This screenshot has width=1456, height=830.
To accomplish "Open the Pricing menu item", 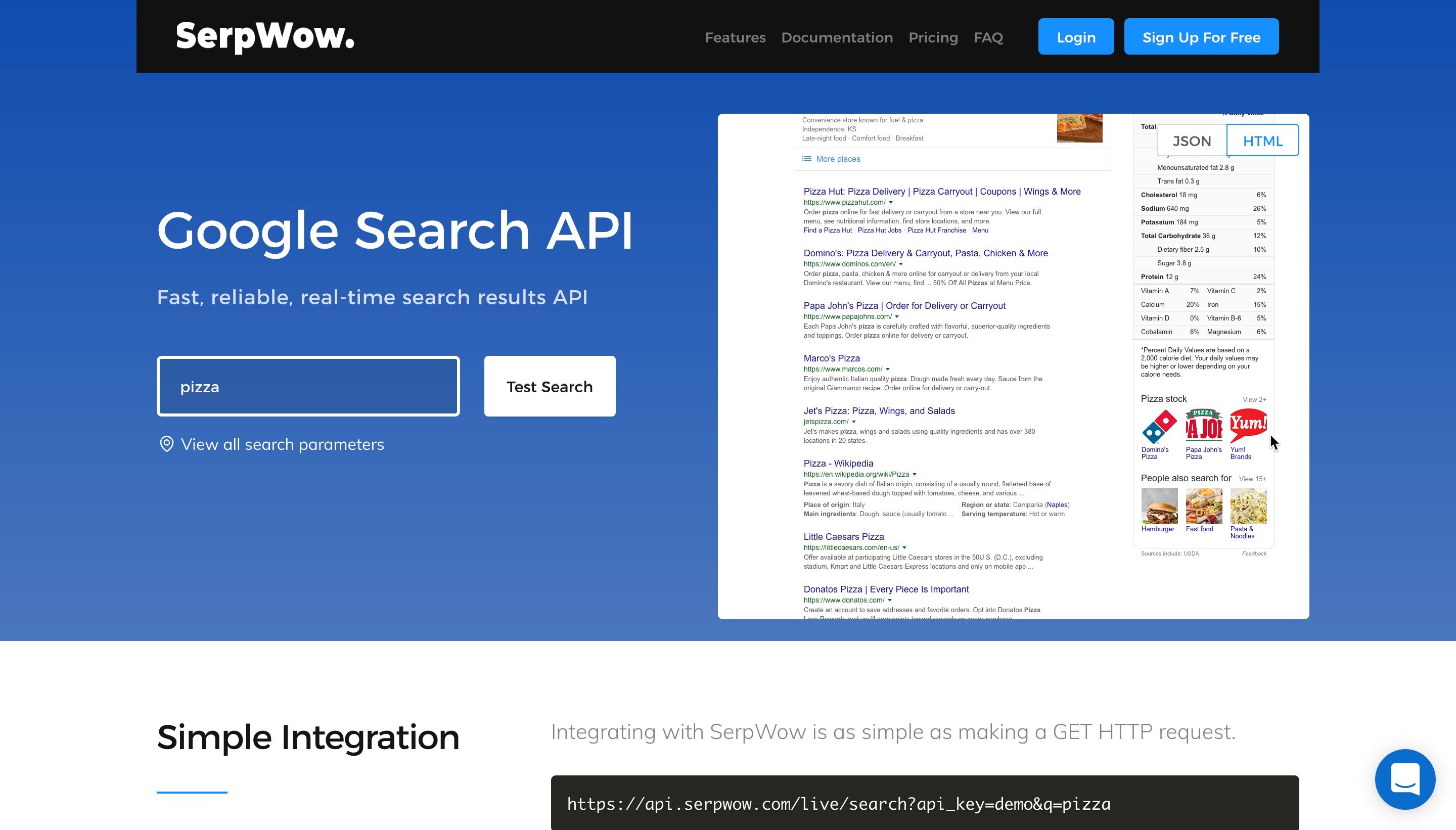I will tap(933, 37).
